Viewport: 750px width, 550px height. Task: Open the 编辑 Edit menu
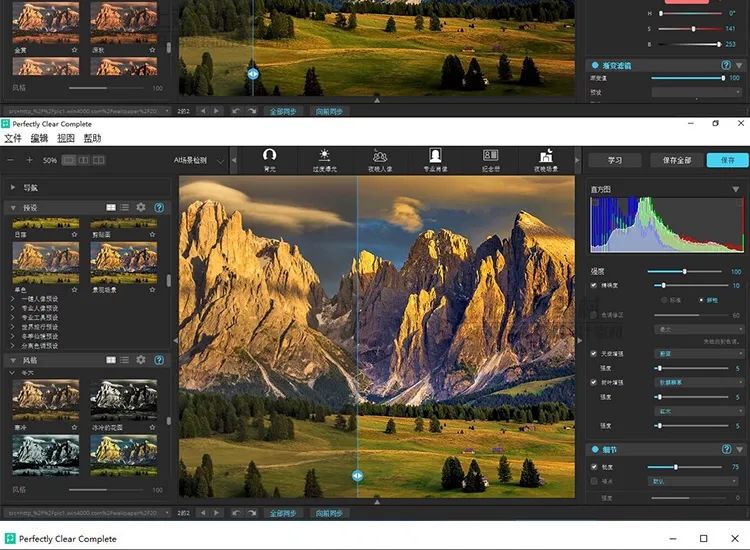(x=39, y=138)
